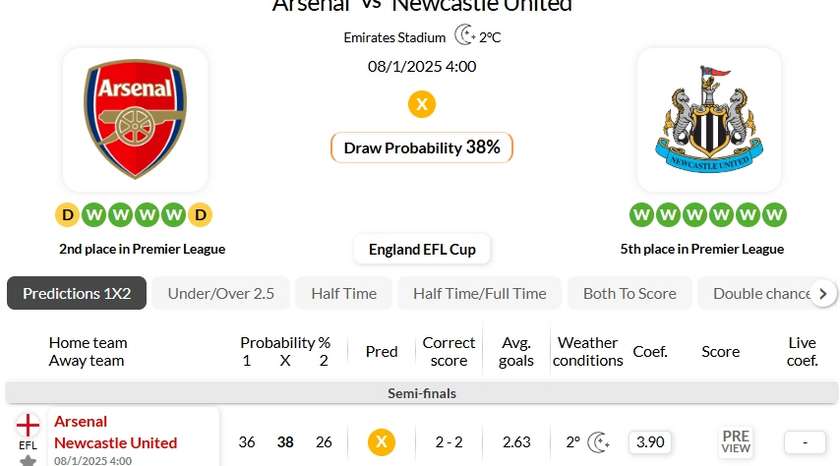Select the Half Time/Full Time tab
The height and width of the screenshot is (466, 840).
pyautogui.click(x=480, y=293)
